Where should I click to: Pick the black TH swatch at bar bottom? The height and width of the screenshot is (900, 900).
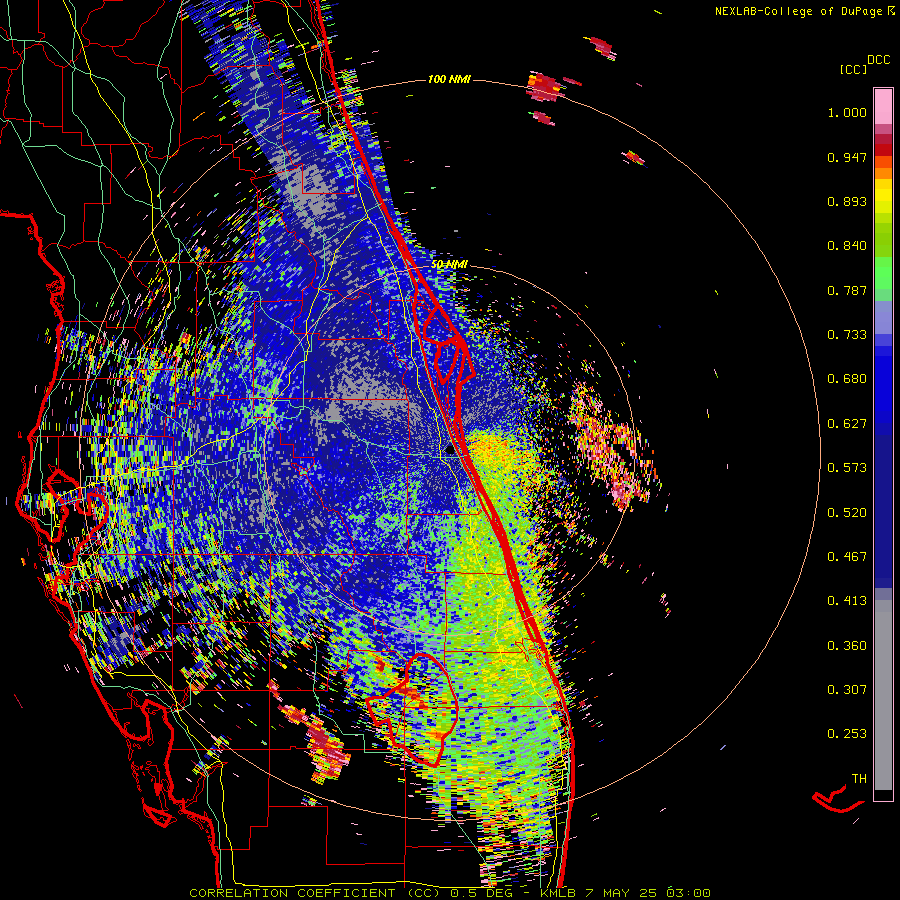click(883, 795)
